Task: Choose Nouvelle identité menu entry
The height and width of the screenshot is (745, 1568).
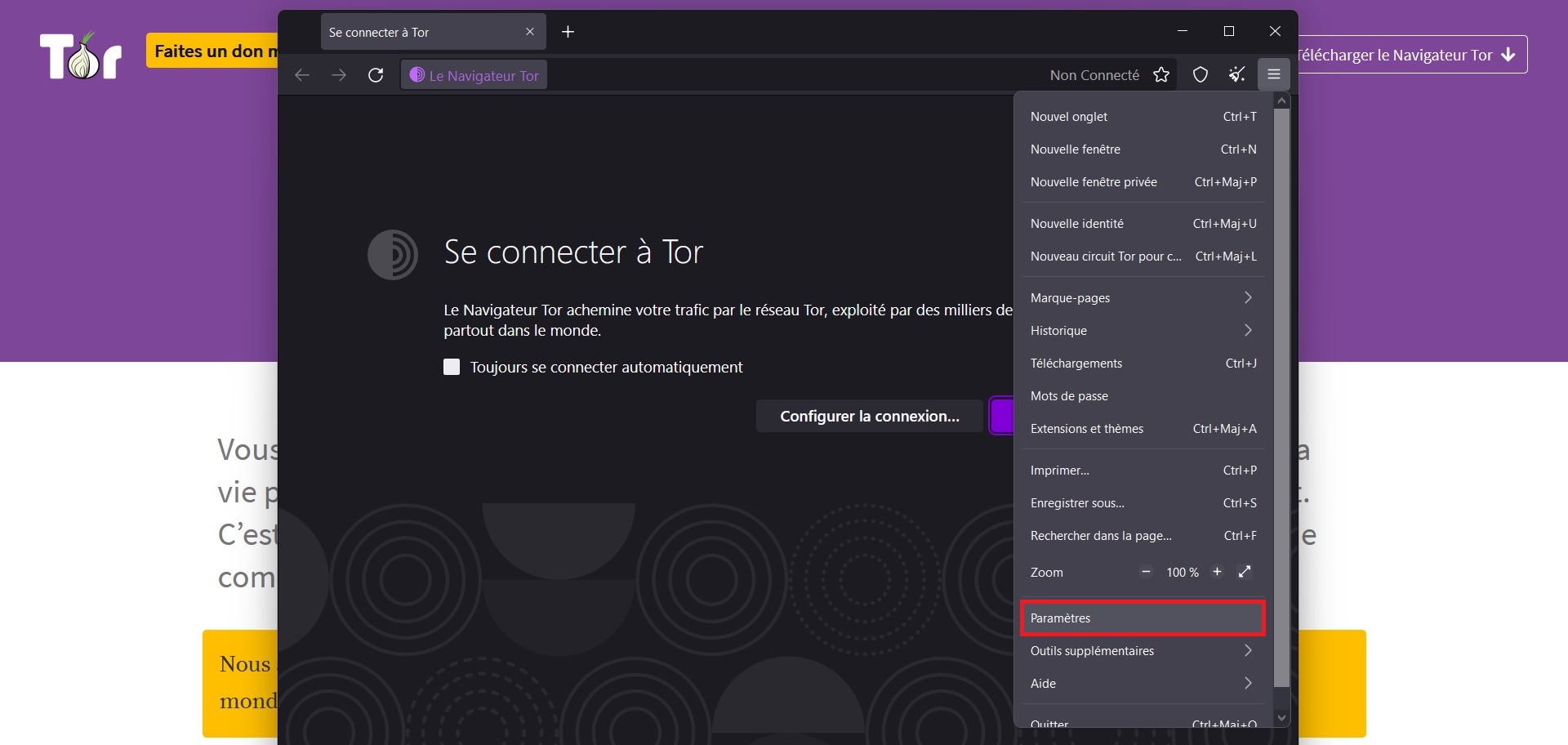Action: pos(1142,224)
